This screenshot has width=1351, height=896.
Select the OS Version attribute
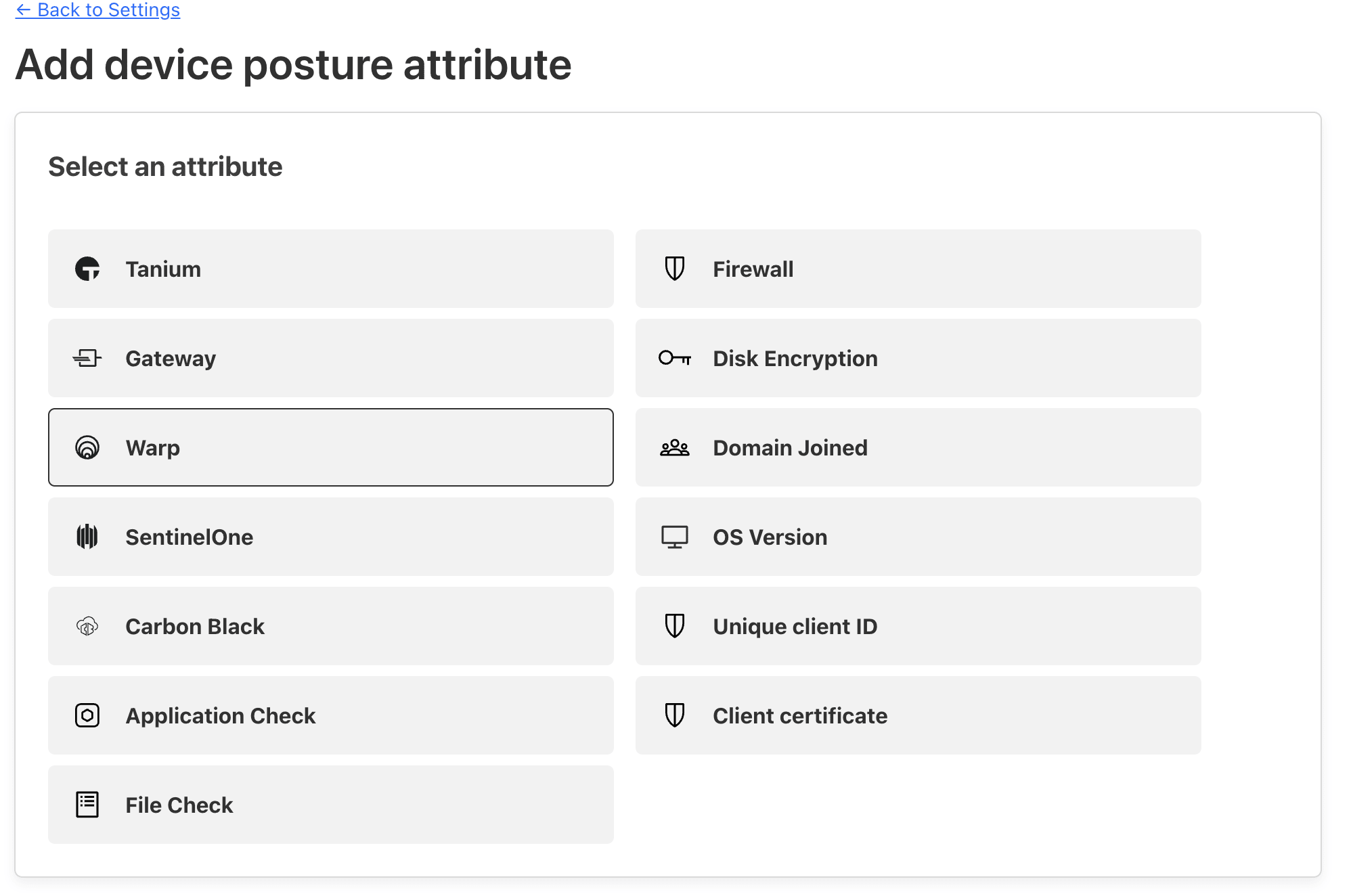click(919, 537)
